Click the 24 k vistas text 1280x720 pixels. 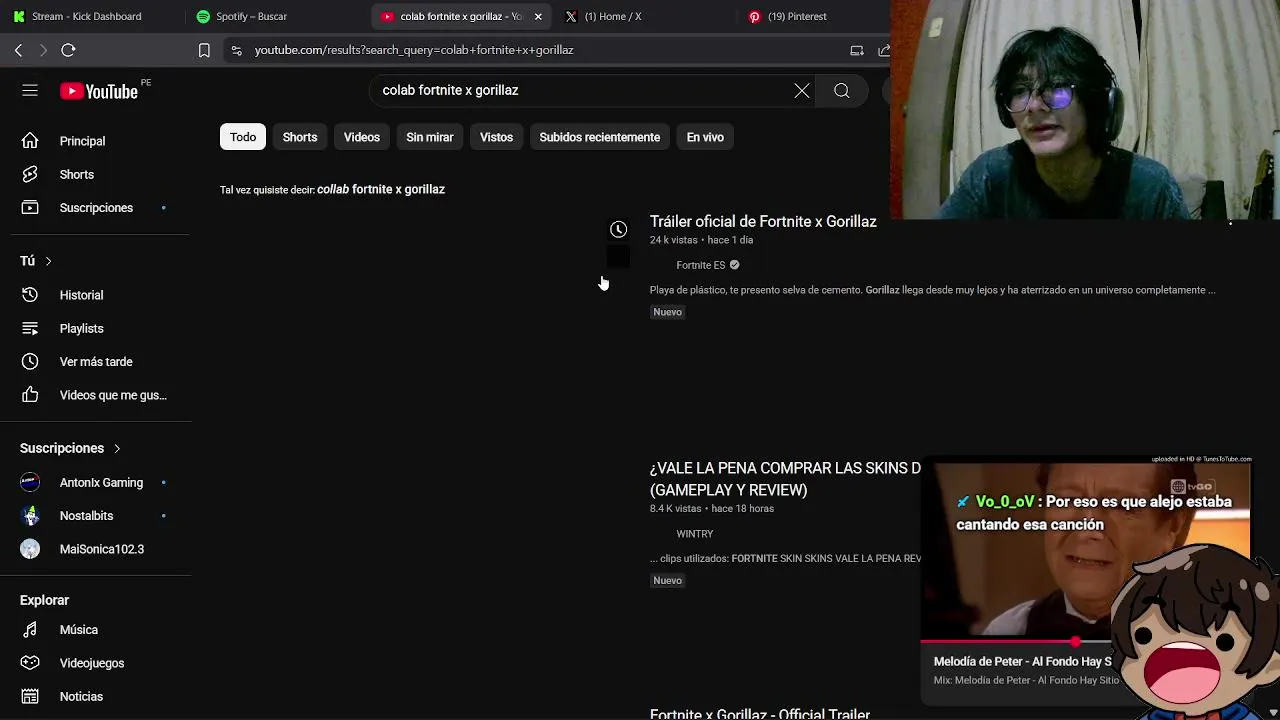point(674,240)
